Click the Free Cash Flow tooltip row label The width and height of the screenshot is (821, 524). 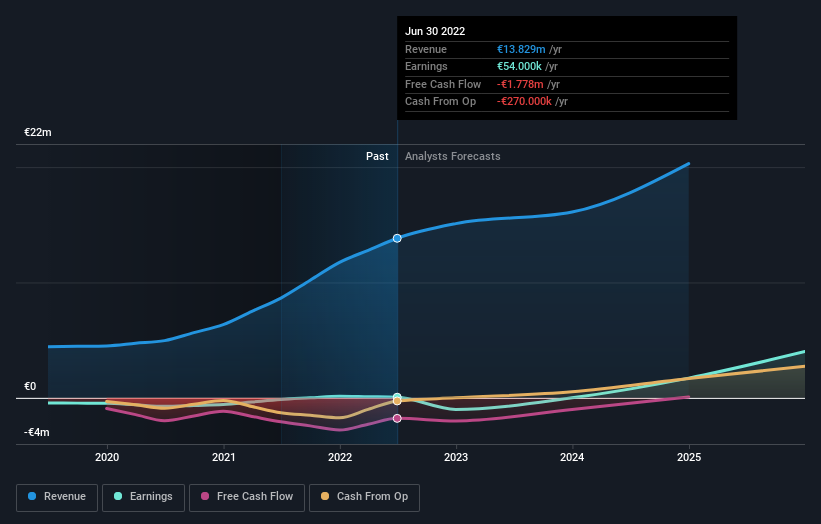443,84
